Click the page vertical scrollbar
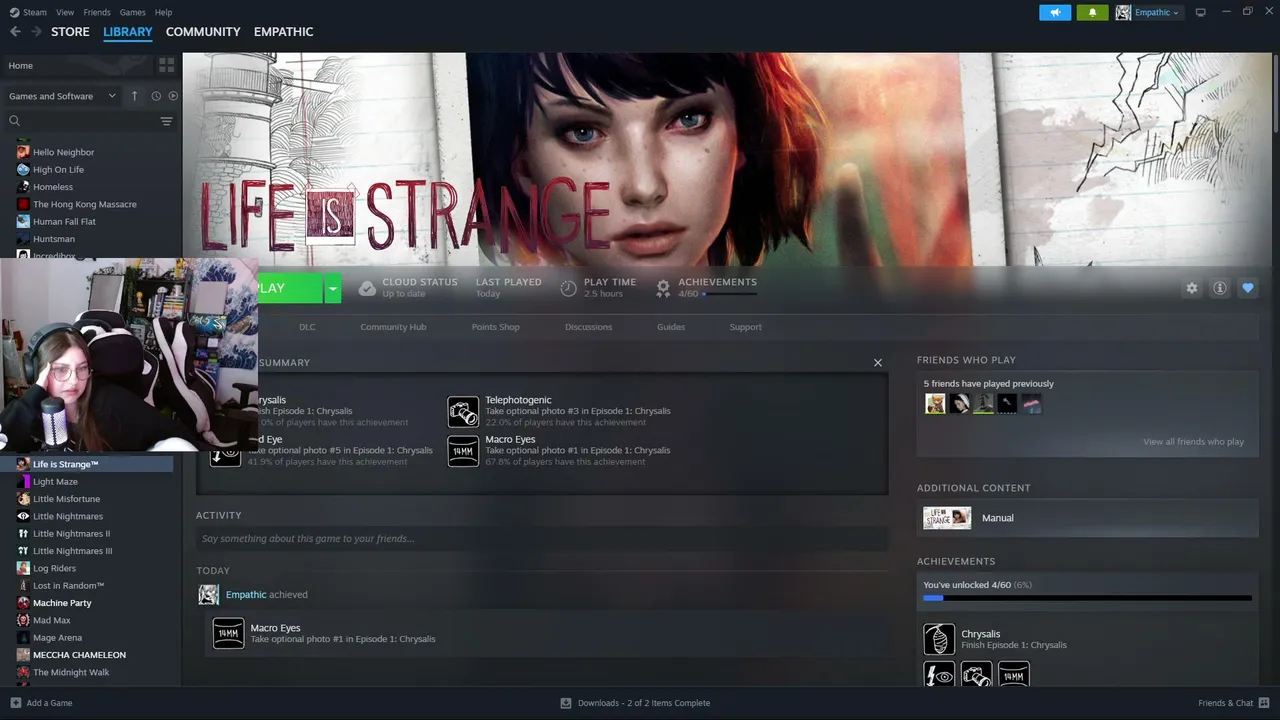 [1275, 95]
